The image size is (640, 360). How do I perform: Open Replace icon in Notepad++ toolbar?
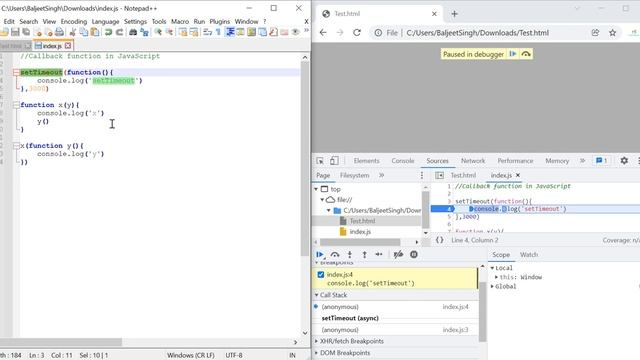click(144, 32)
